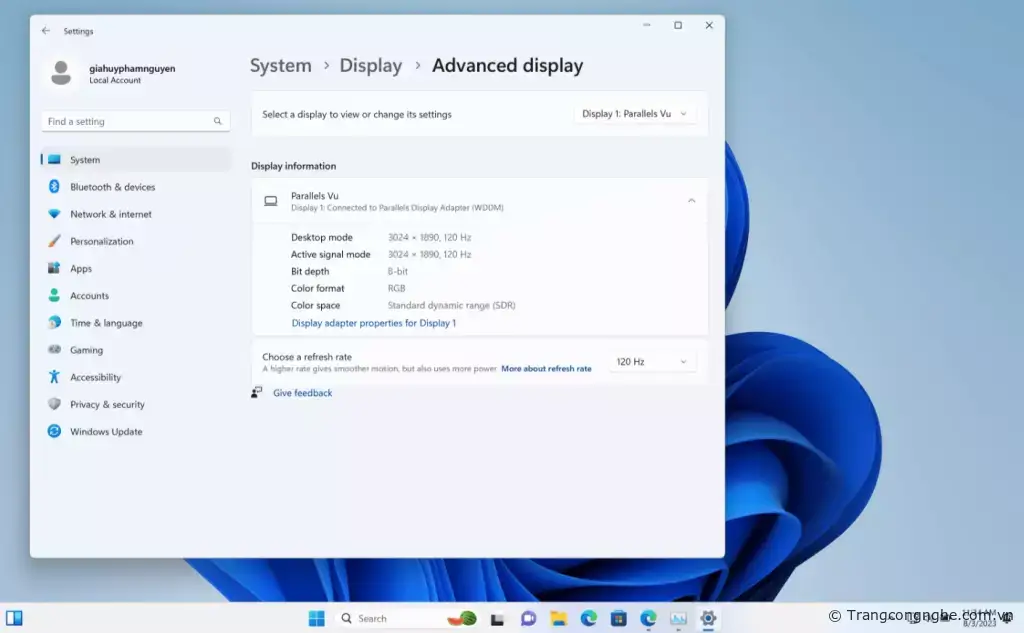Go to Display in the breadcrumb
This screenshot has height=633, width=1024.
[370, 66]
